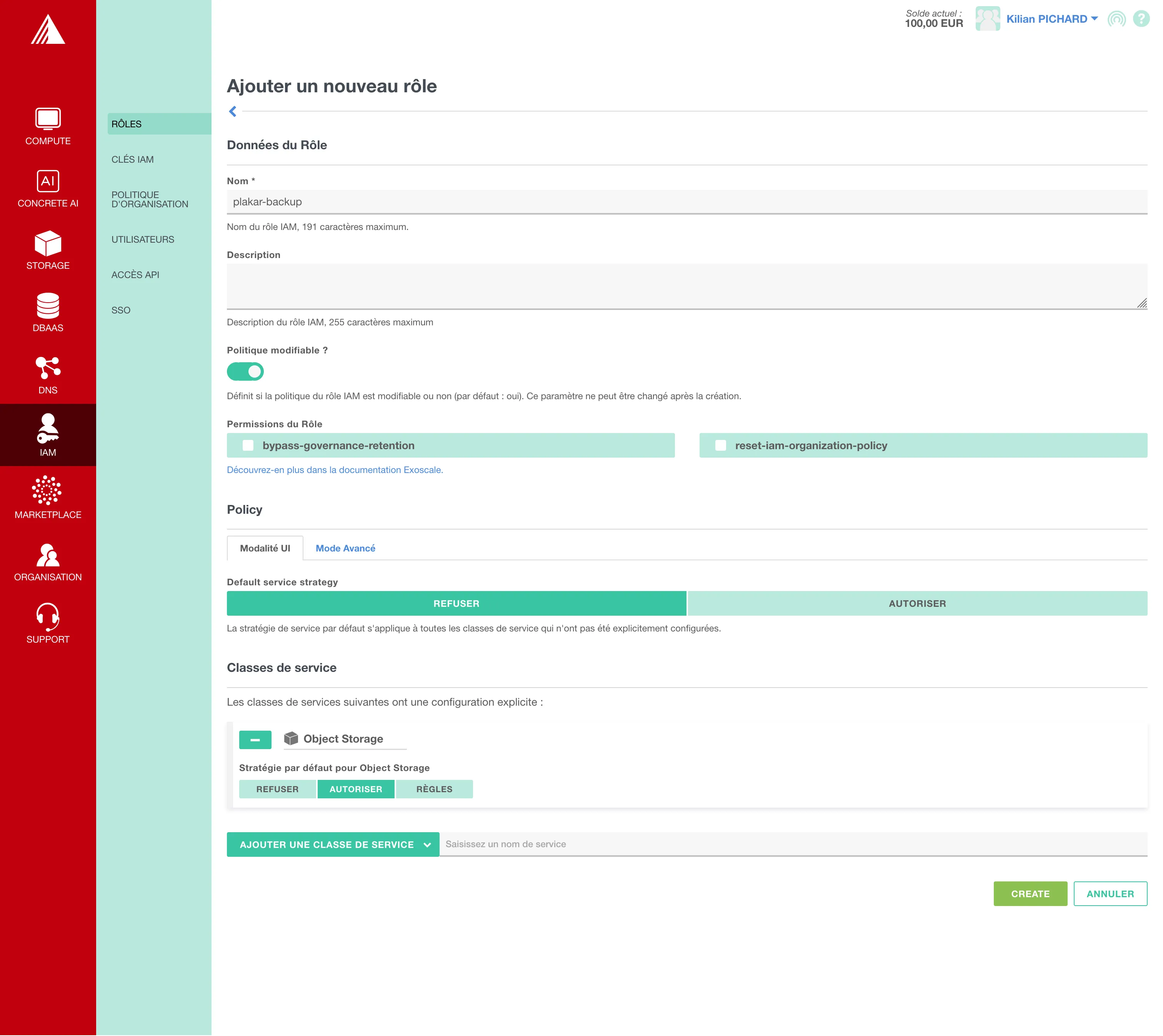Screen dimensions: 1163x1036
Task: Go back using the left chevron
Action: point(233,112)
